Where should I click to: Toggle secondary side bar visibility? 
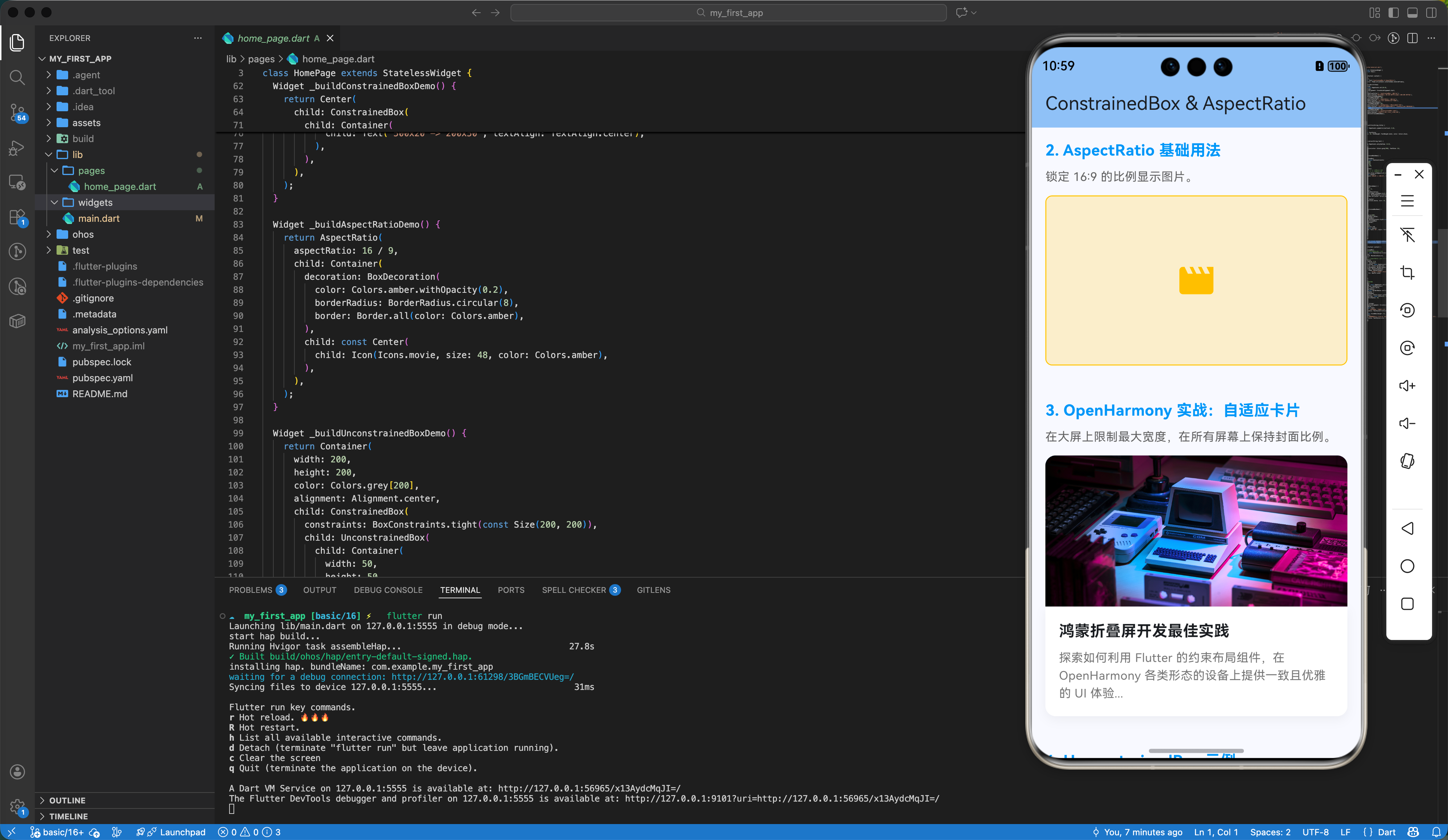click(1431, 13)
